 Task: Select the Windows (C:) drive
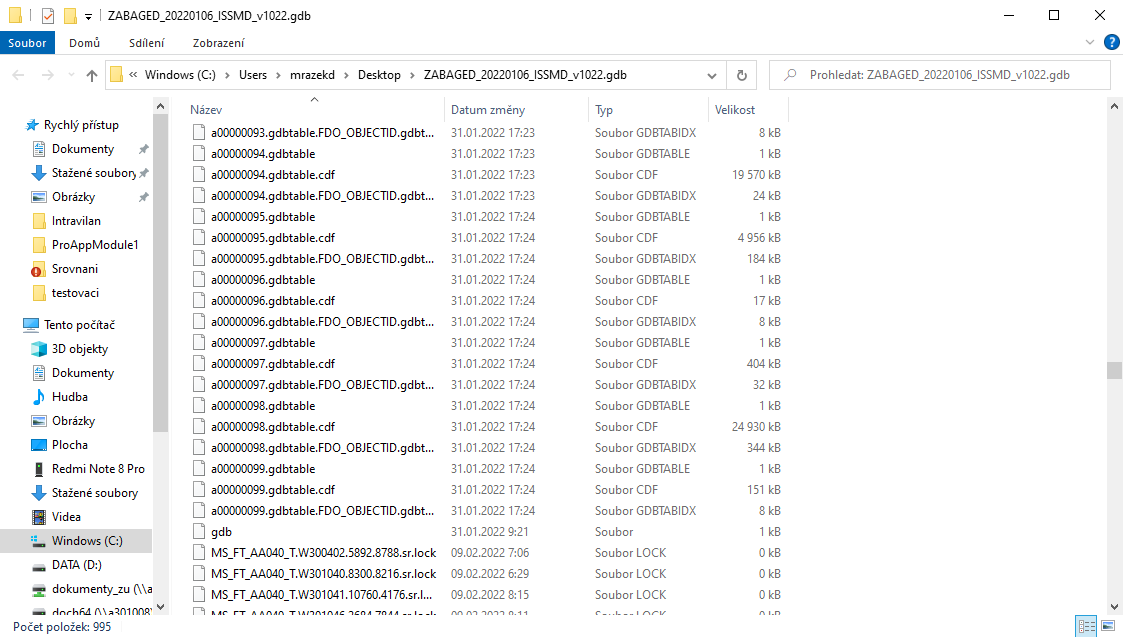(87, 541)
